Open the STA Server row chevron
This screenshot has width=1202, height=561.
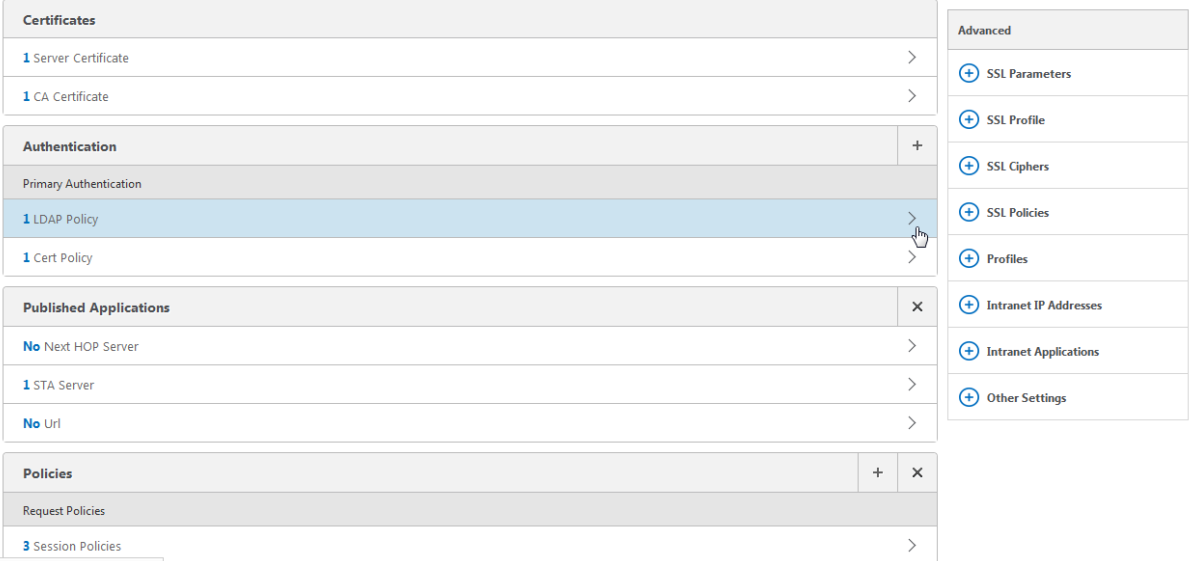tap(911, 384)
